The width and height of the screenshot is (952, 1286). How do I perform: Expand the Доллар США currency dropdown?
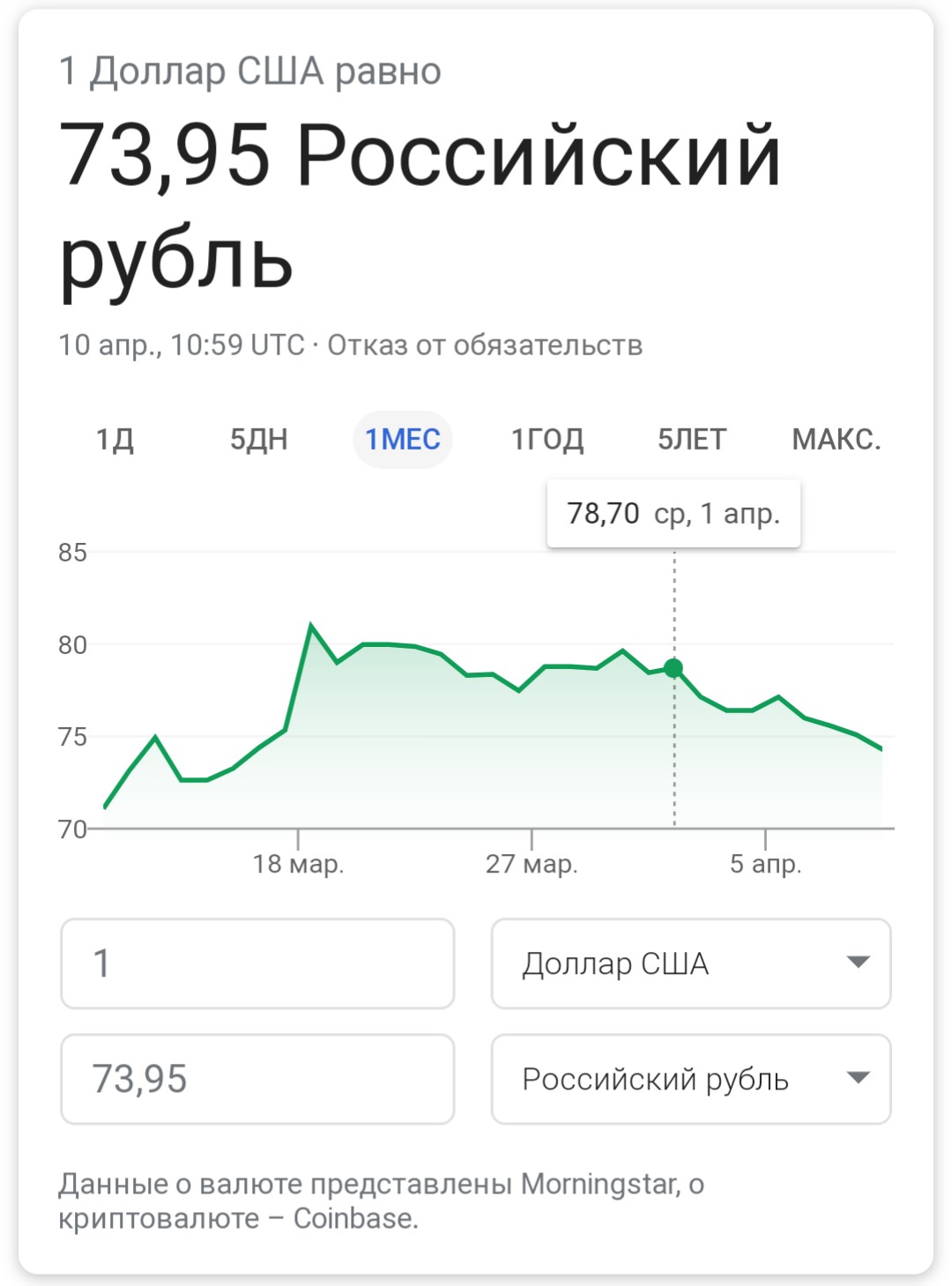(690, 963)
